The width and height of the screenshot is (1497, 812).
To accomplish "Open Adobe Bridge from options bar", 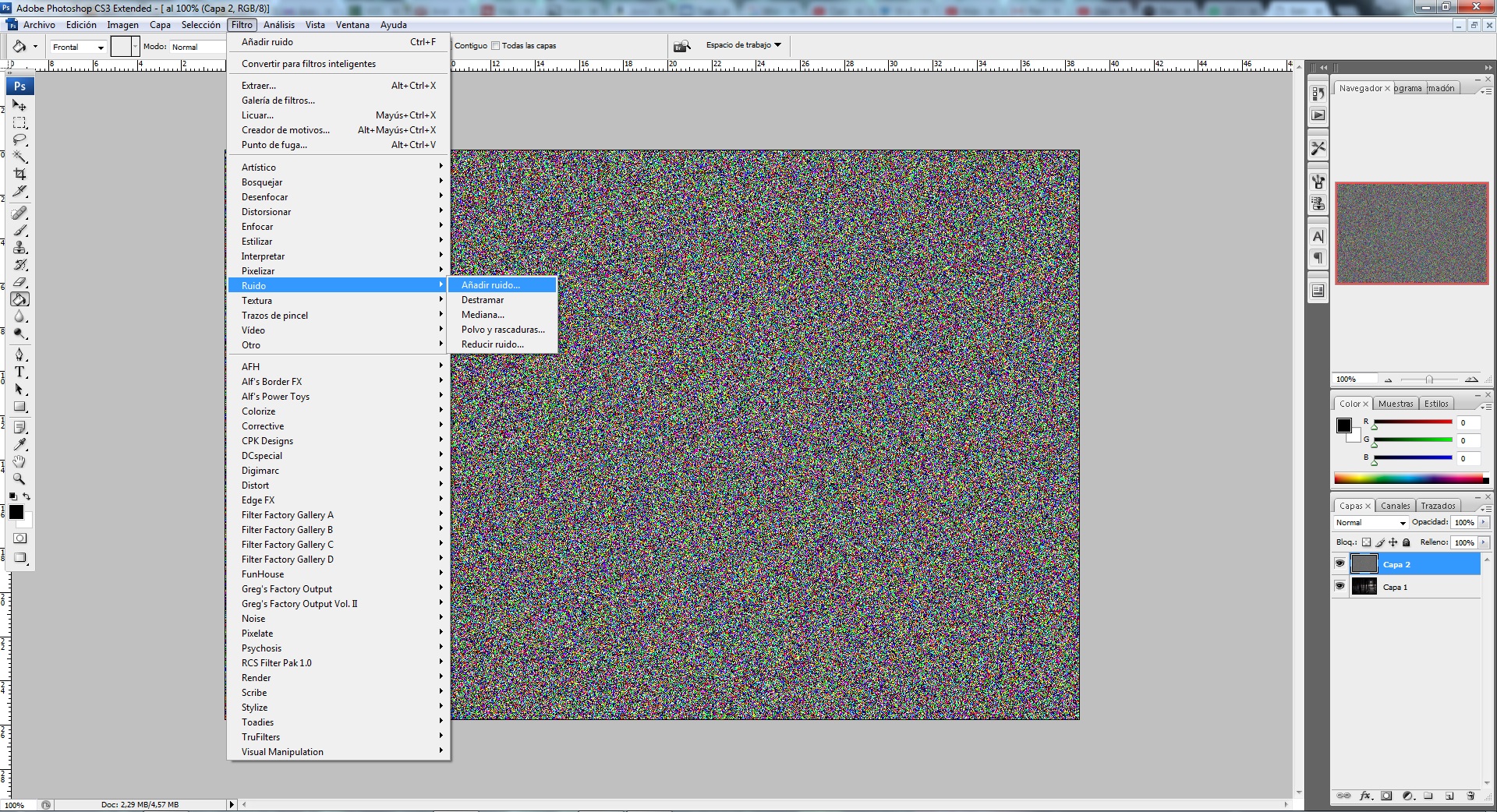I will [x=682, y=46].
